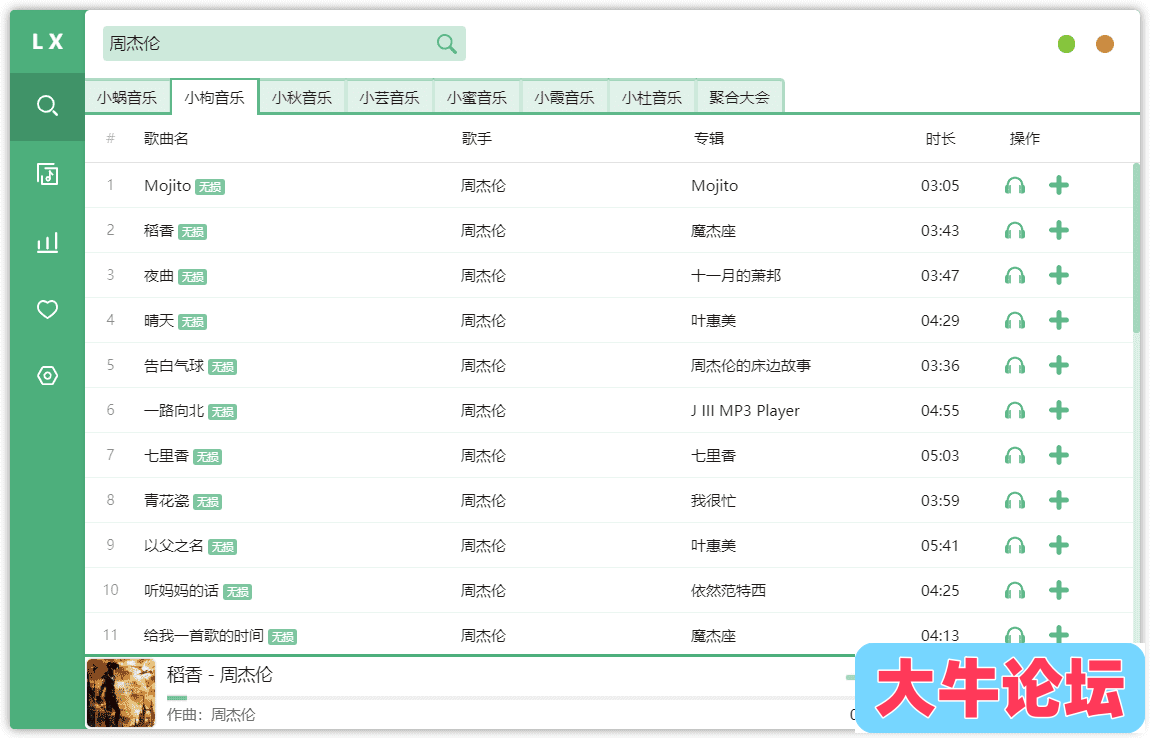Select song title 晴天 in row 4
Image resolution: width=1150 pixels, height=738 pixels.
(x=159, y=321)
